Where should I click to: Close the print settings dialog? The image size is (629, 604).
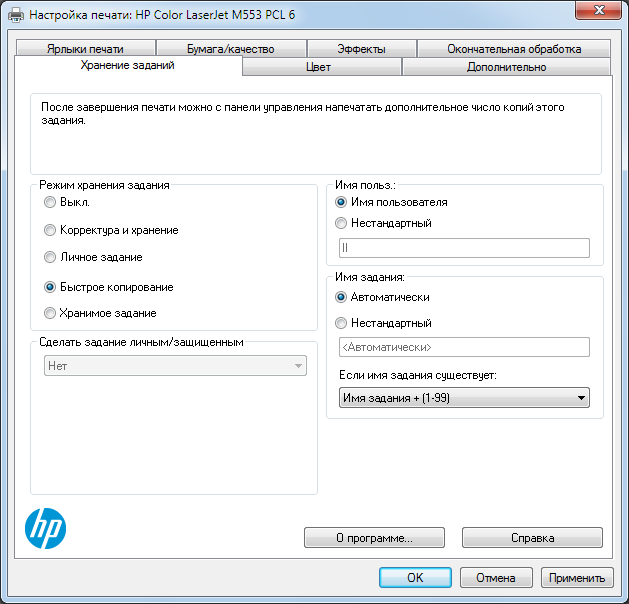pos(603,12)
